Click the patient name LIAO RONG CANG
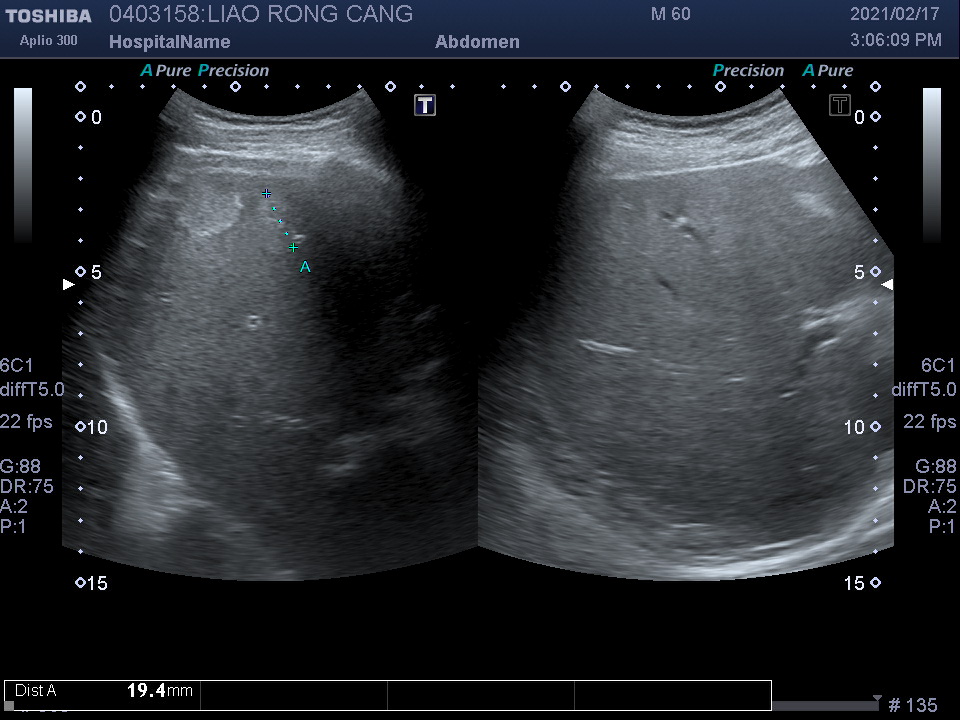This screenshot has height=720, width=960. point(309,14)
